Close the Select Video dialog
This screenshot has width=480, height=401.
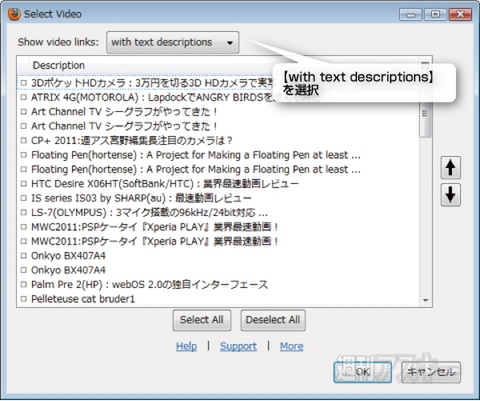[x=460, y=14]
